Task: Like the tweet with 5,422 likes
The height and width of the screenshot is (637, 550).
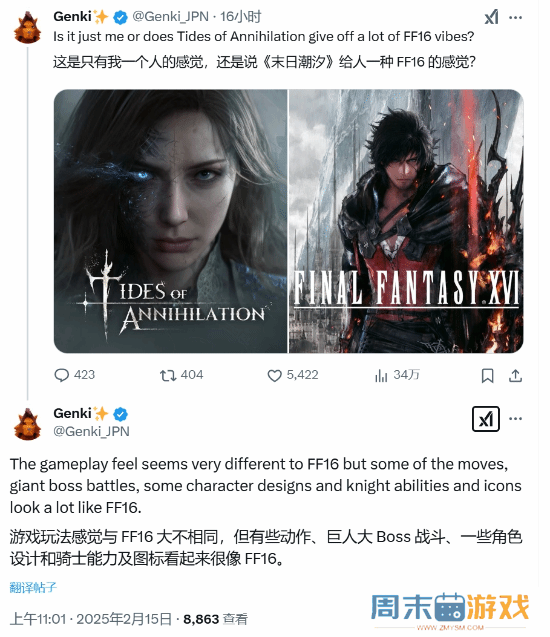Action: [x=275, y=375]
